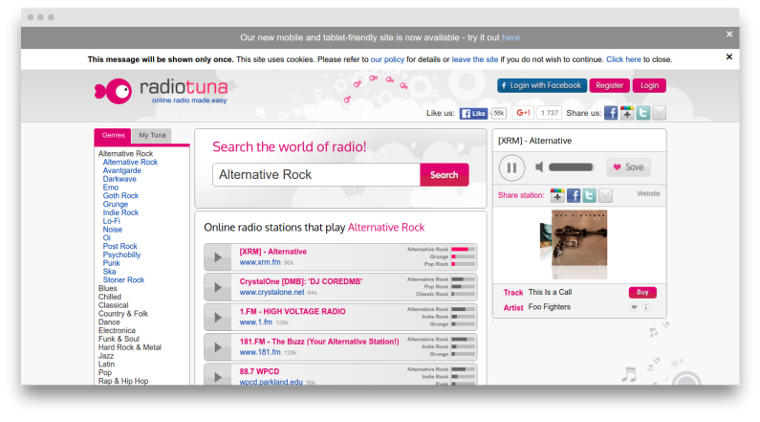Click the radiotuna fish logo
Screen dimensions: 760x422
tap(113, 91)
